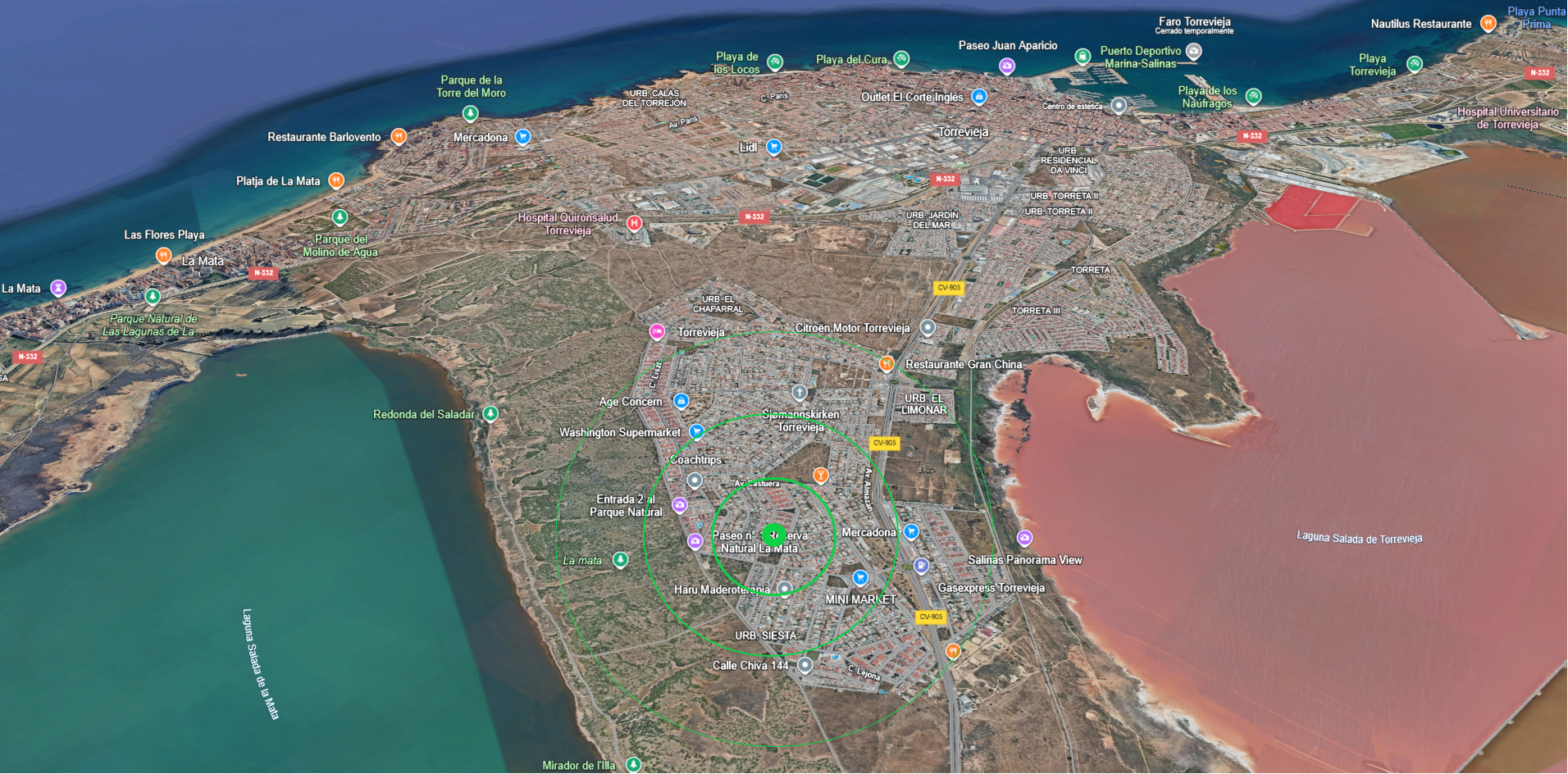Select the Redonda del Saladar park pin

click(x=490, y=413)
